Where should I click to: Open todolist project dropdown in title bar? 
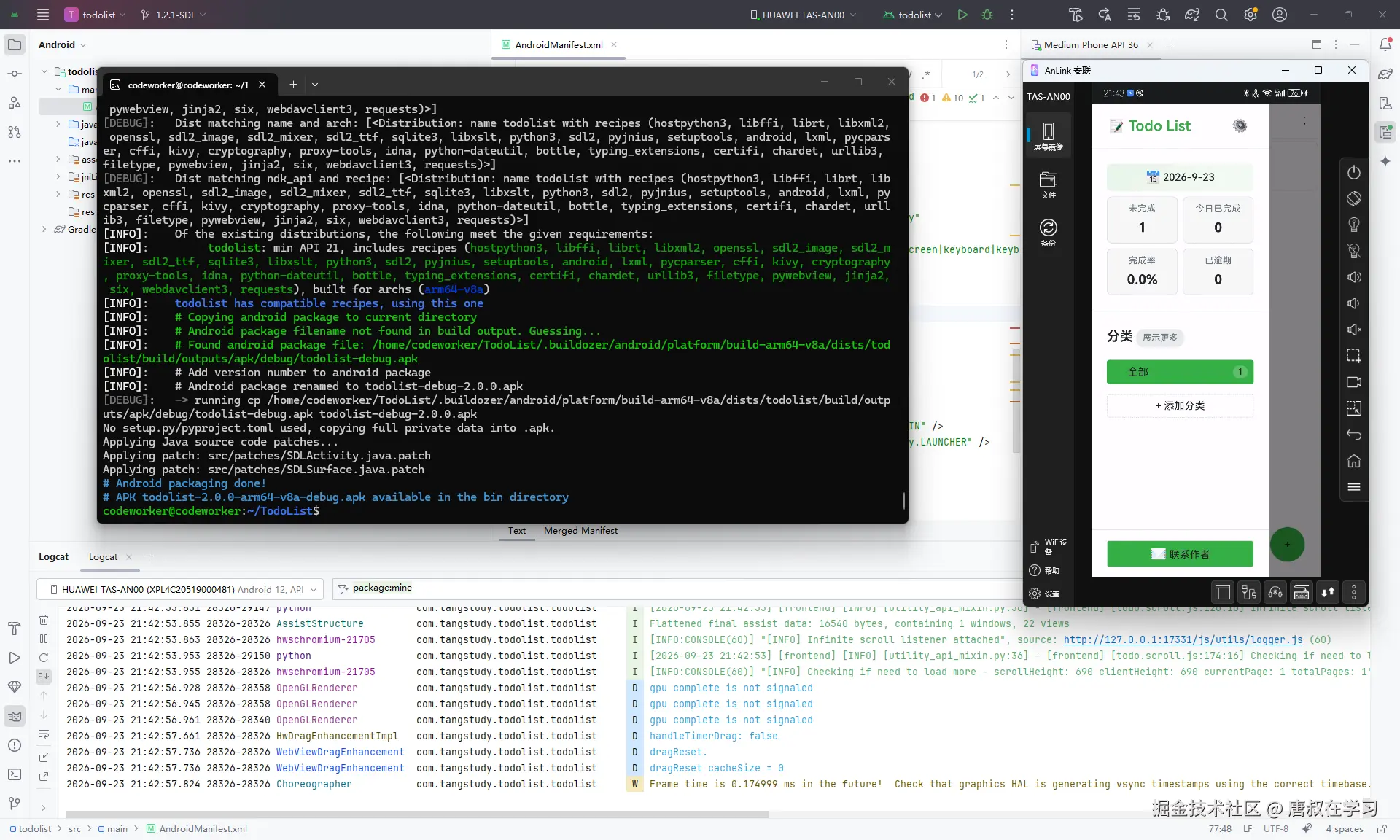[96, 15]
